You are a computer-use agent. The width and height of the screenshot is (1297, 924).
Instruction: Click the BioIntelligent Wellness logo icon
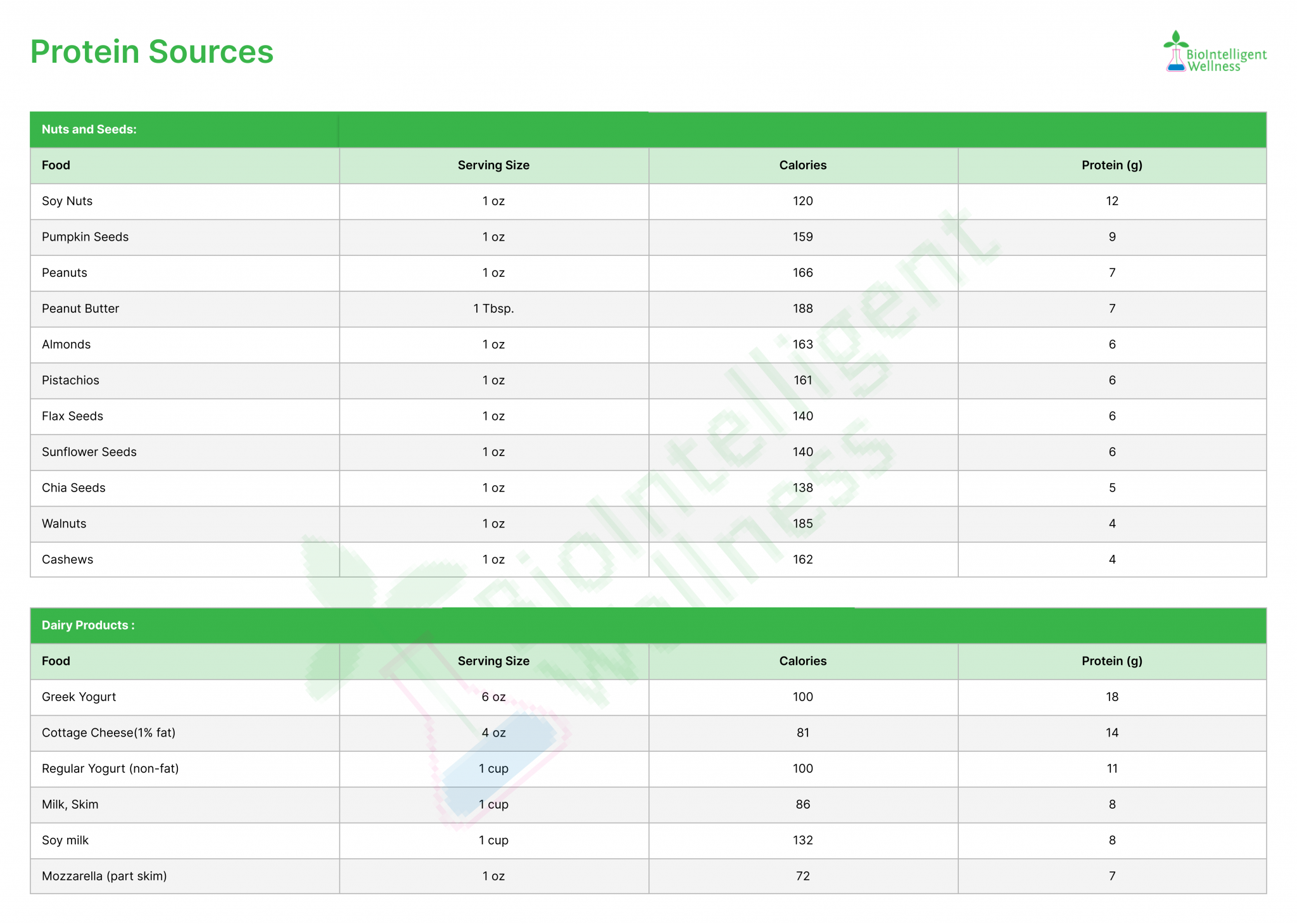[1175, 52]
